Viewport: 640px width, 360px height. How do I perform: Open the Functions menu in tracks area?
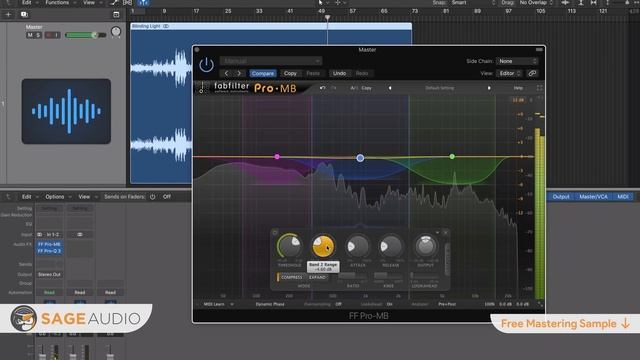(57, 2)
